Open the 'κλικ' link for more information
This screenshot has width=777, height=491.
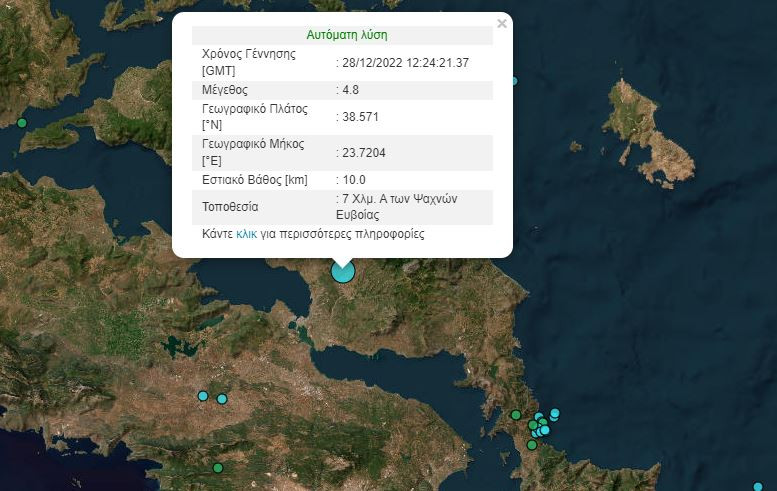246,234
